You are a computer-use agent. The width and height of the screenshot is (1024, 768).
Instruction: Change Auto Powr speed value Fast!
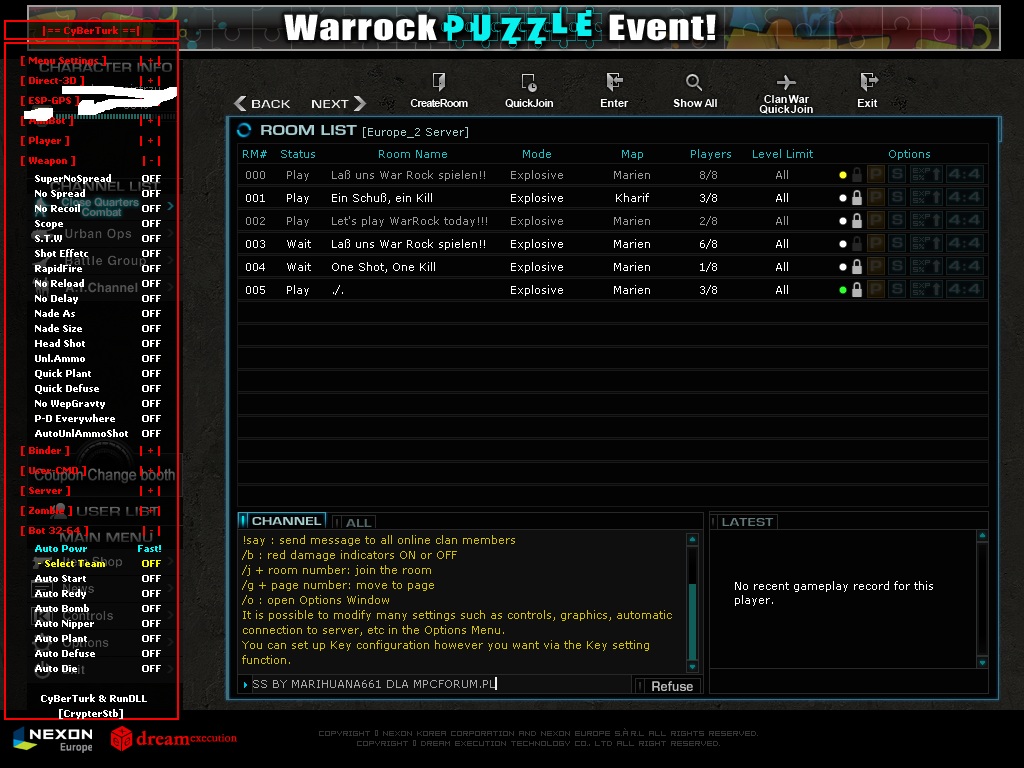coord(149,549)
